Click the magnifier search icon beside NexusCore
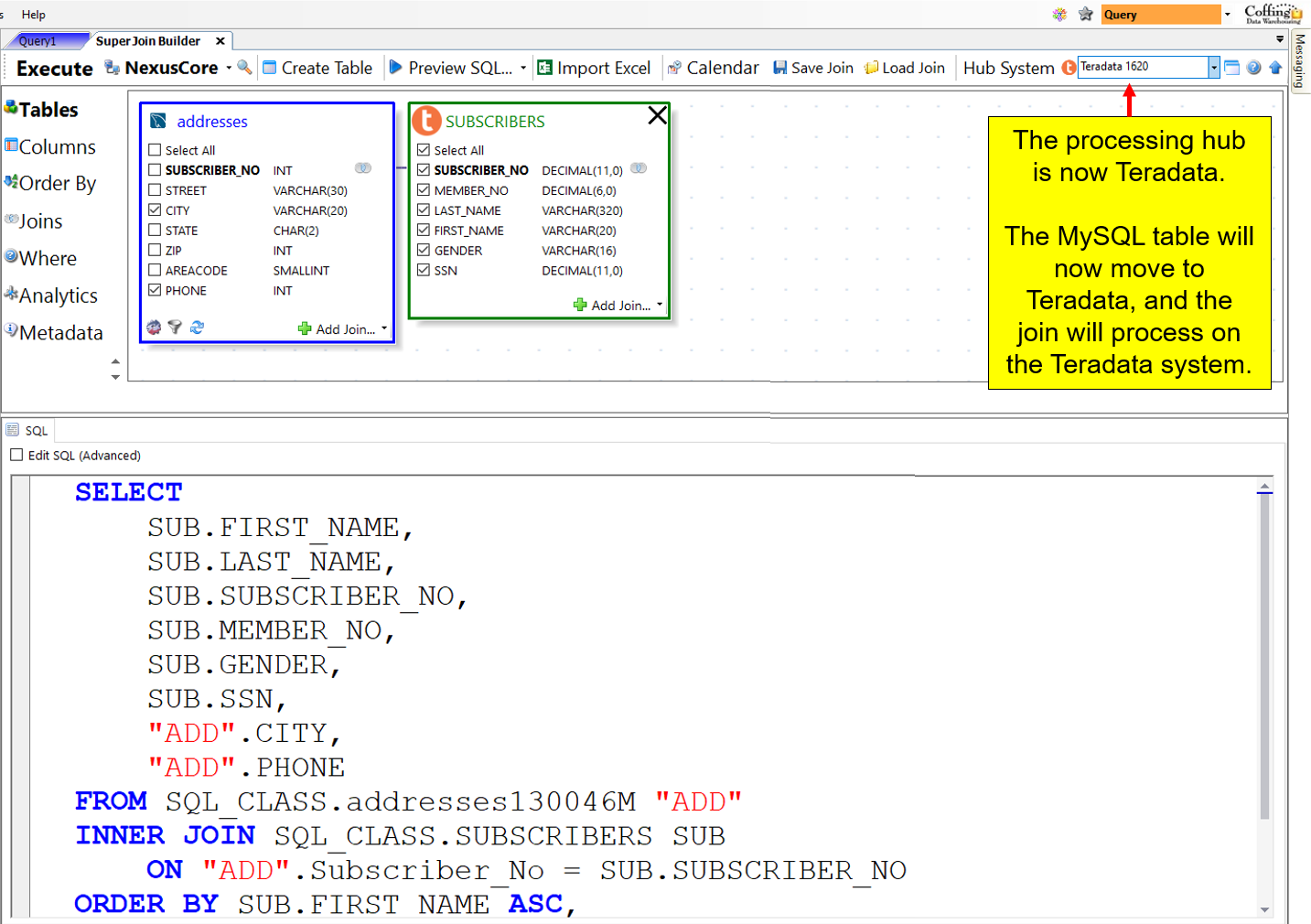1311x924 pixels. tap(244, 67)
